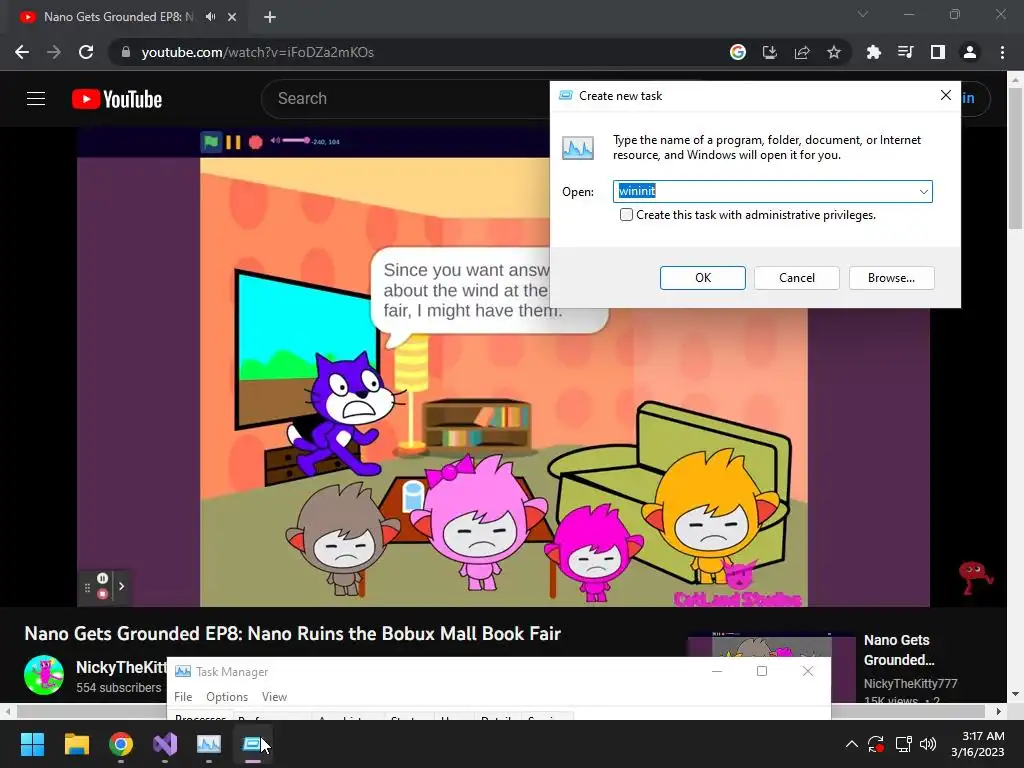Screen dimensions: 1024x768
Task: Open the Options menu in Task Manager
Action: pos(227,697)
